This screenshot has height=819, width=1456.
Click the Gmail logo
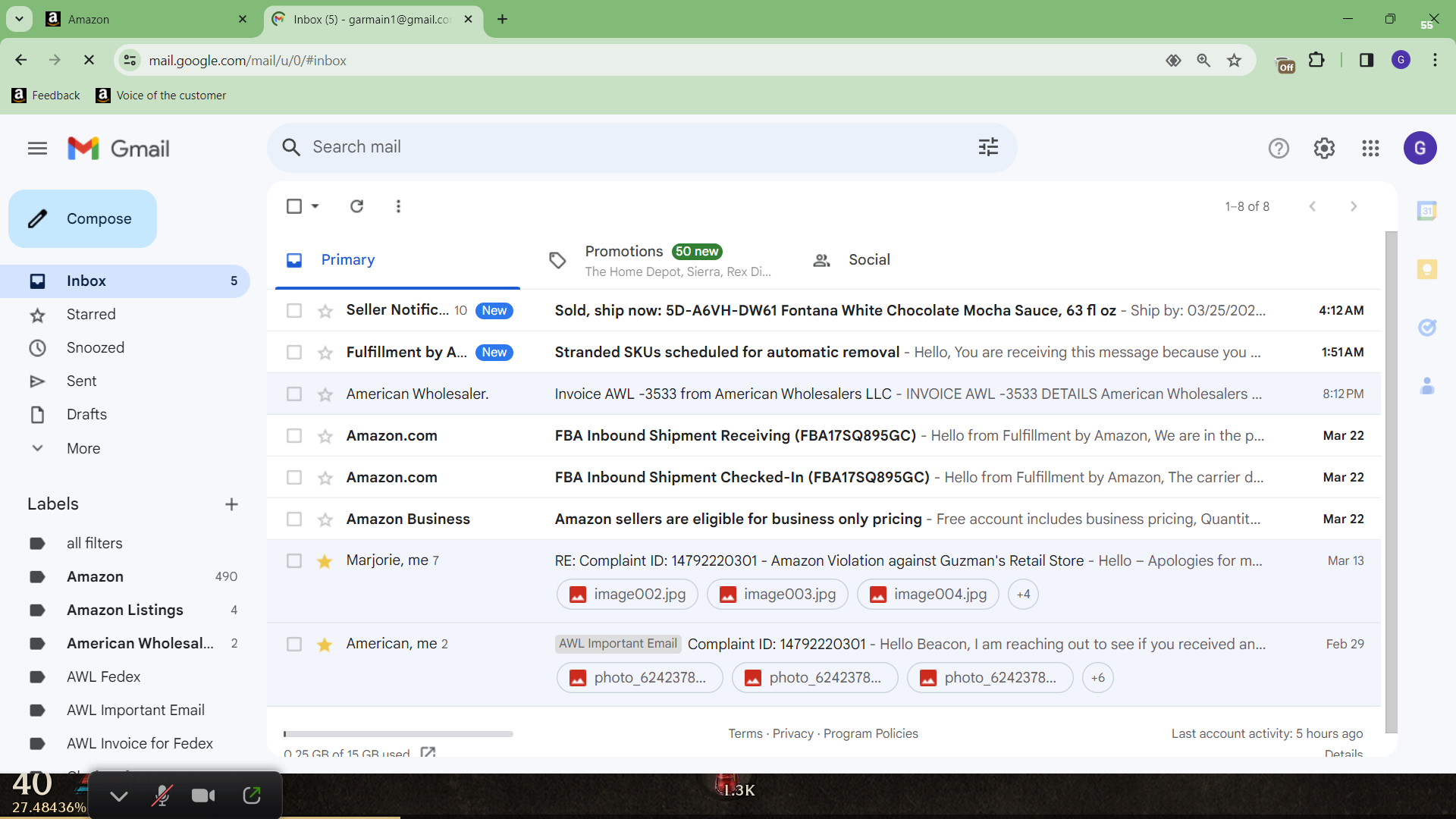tap(118, 149)
